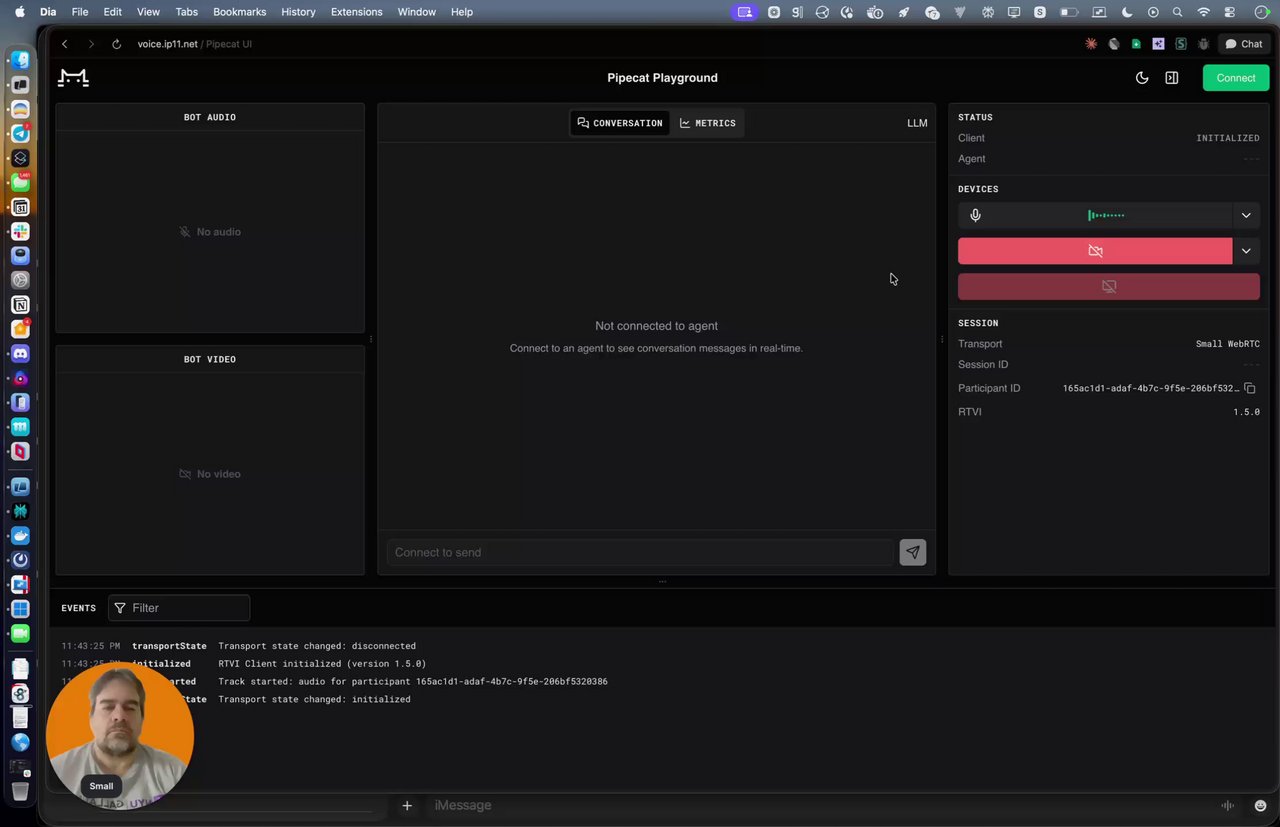Expand the camera device dropdown chevron
The height and width of the screenshot is (827, 1280).
1246,251
